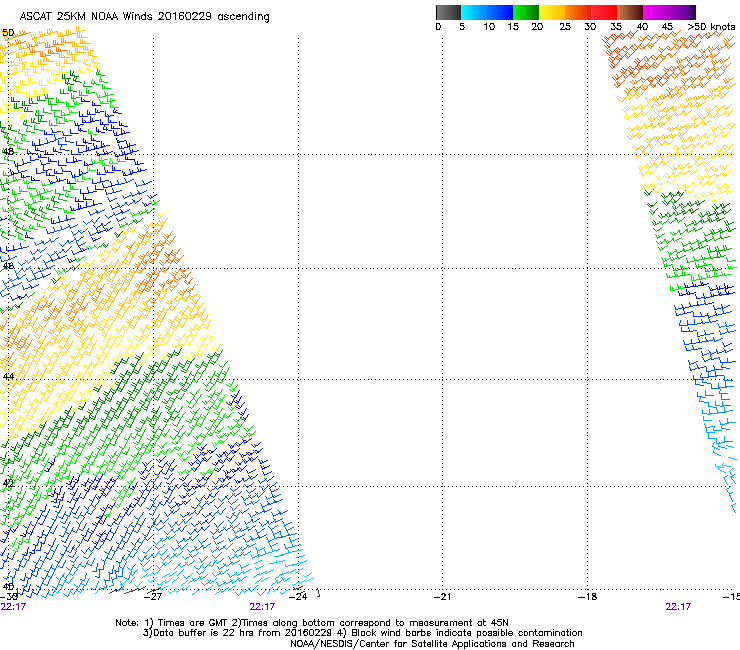This screenshot has height=650, width=740.
Task: Click the yellow 20-25 knots color bar segment
Action: (x=552, y=12)
